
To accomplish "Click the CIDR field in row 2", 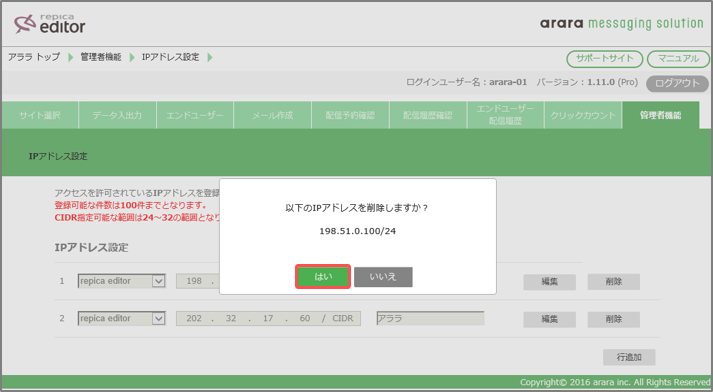I will [342, 318].
